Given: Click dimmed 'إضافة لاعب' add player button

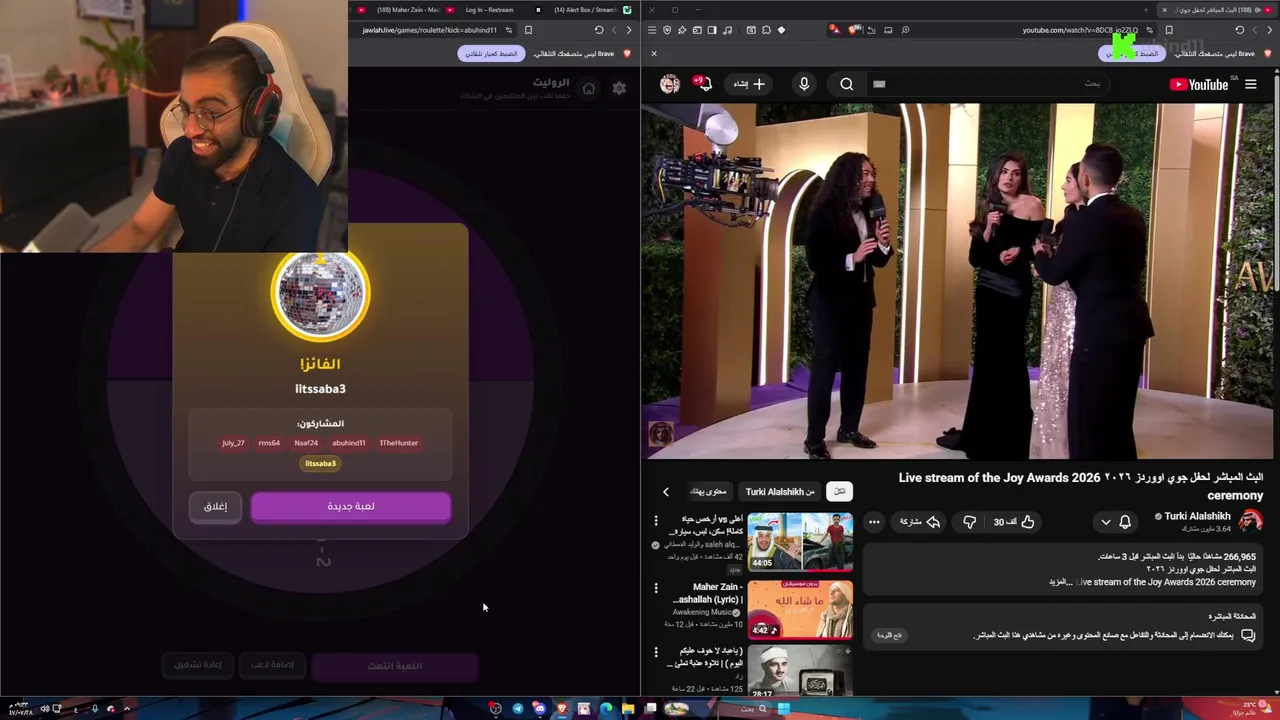Looking at the screenshot, I should [x=272, y=665].
